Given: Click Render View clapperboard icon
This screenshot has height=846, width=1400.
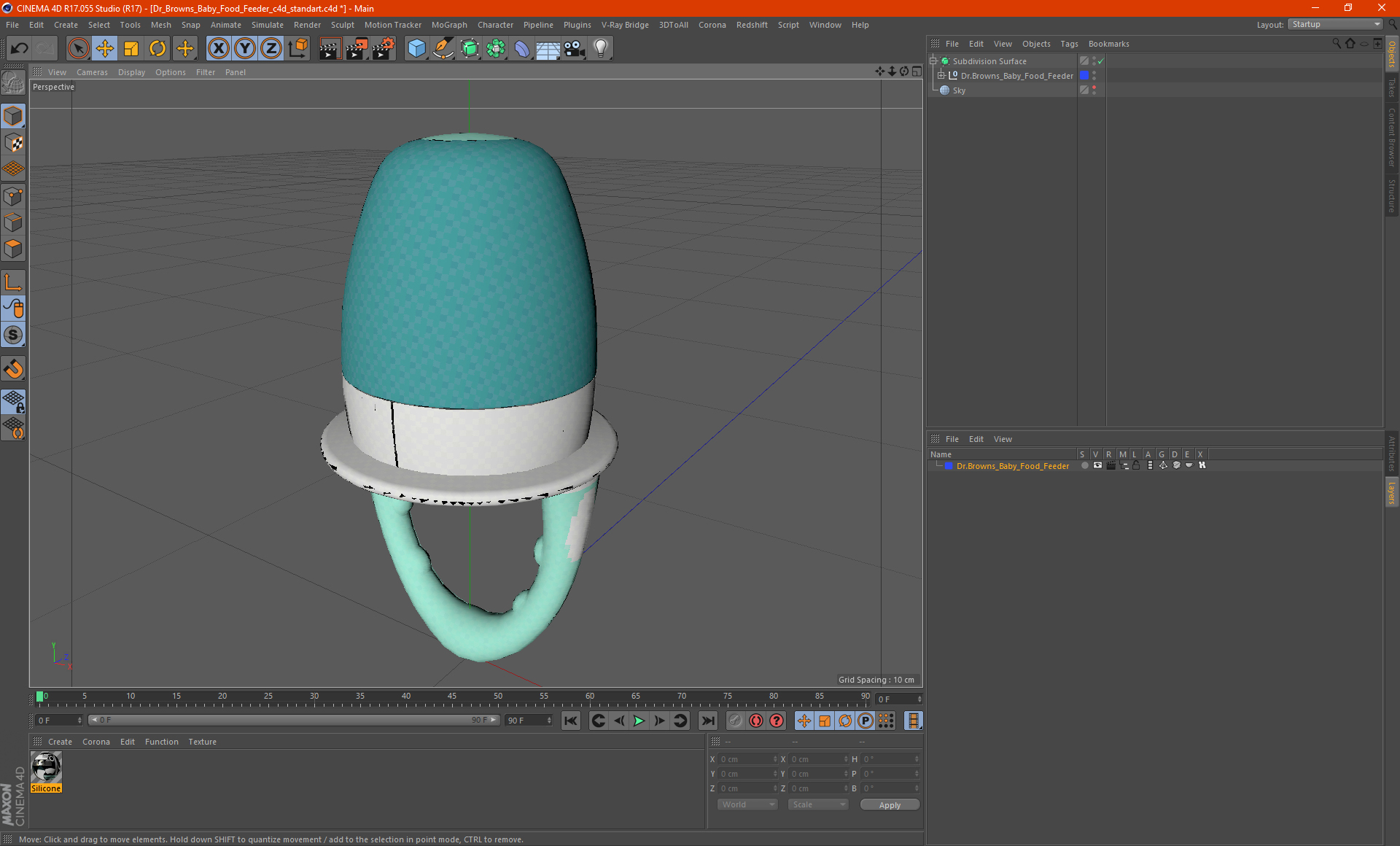Looking at the screenshot, I should tap(330, 49).
